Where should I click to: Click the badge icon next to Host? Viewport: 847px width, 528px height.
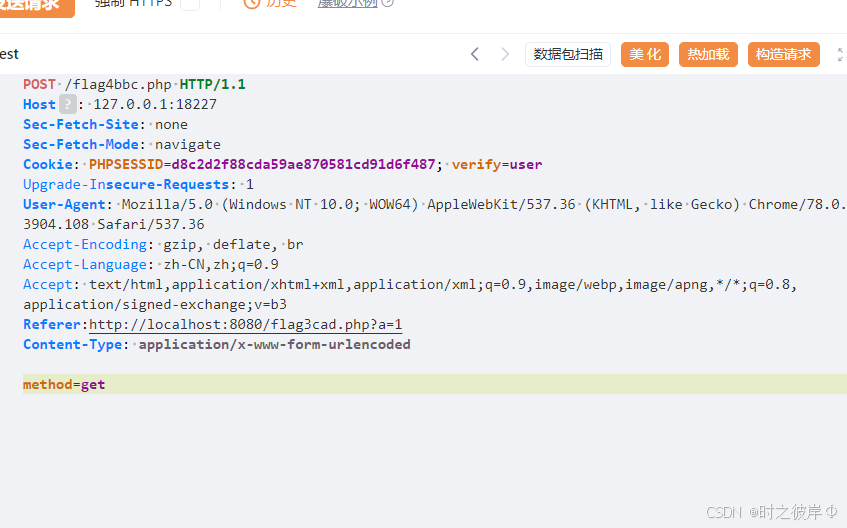[x=67, y=104]
